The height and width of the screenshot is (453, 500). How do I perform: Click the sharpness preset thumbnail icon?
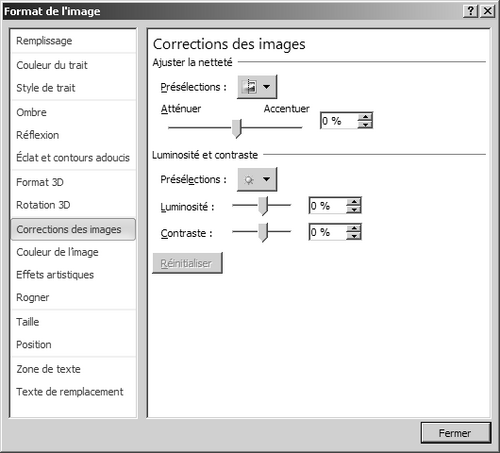[249, 87]
